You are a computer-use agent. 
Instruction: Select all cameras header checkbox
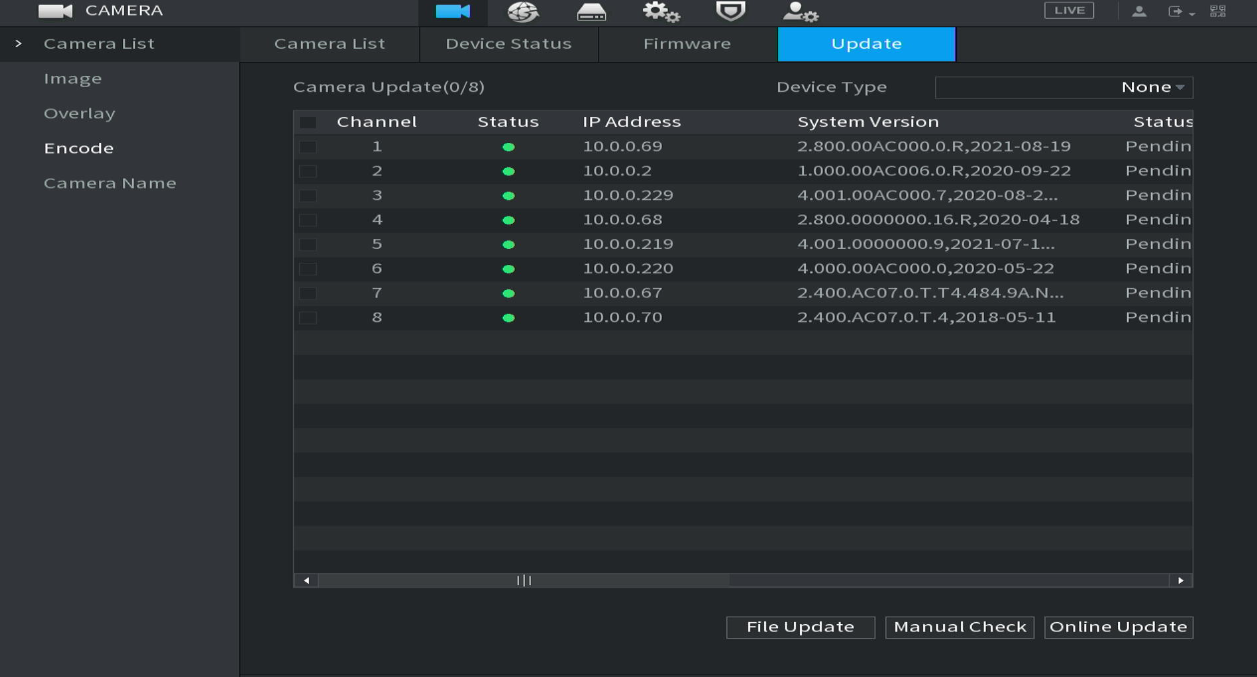(308, 123)
